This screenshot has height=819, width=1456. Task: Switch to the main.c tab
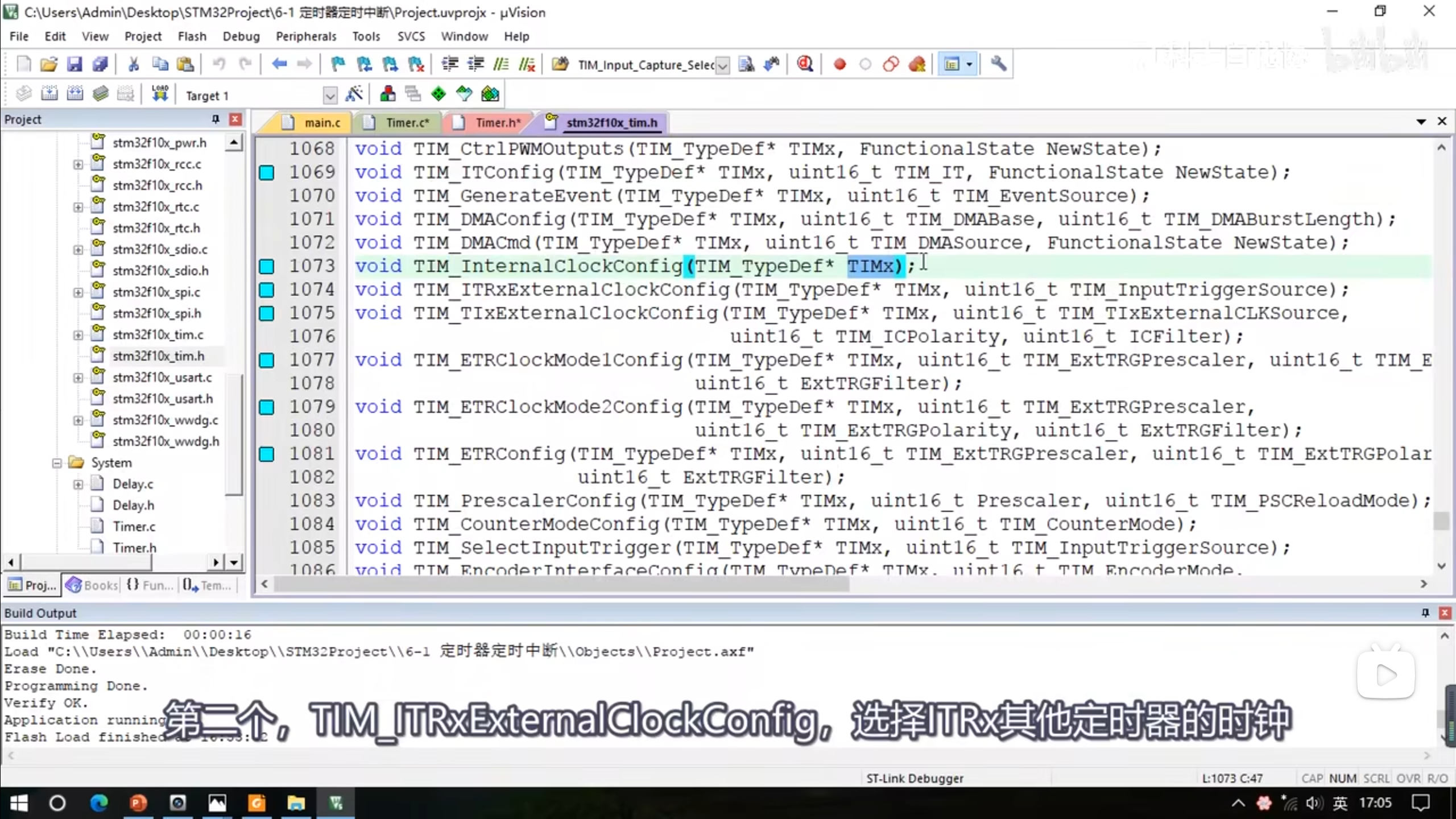tap(321, 122)
